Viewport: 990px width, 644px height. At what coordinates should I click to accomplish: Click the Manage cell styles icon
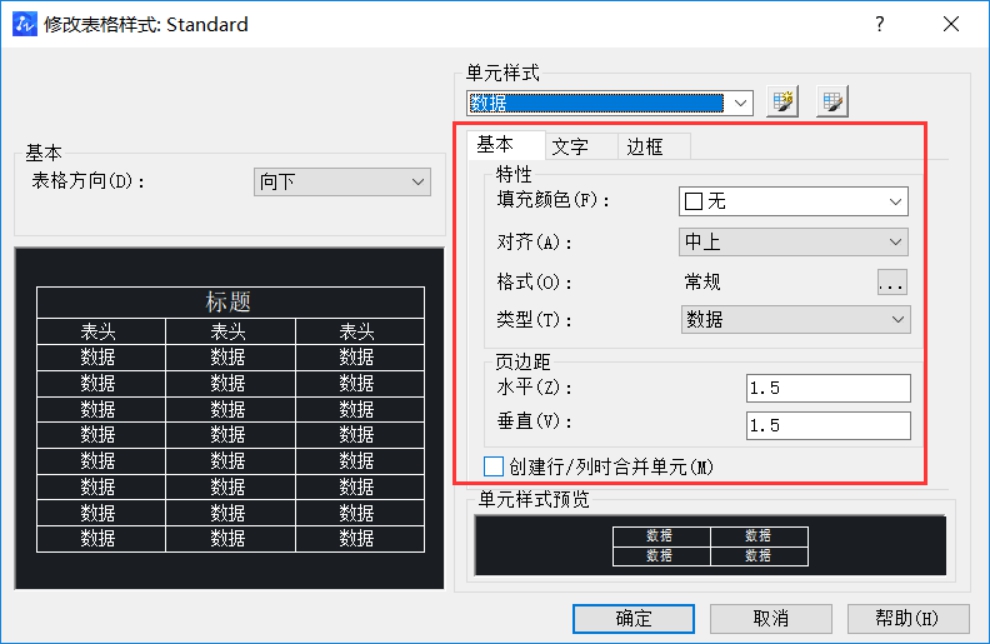point(830,101)
